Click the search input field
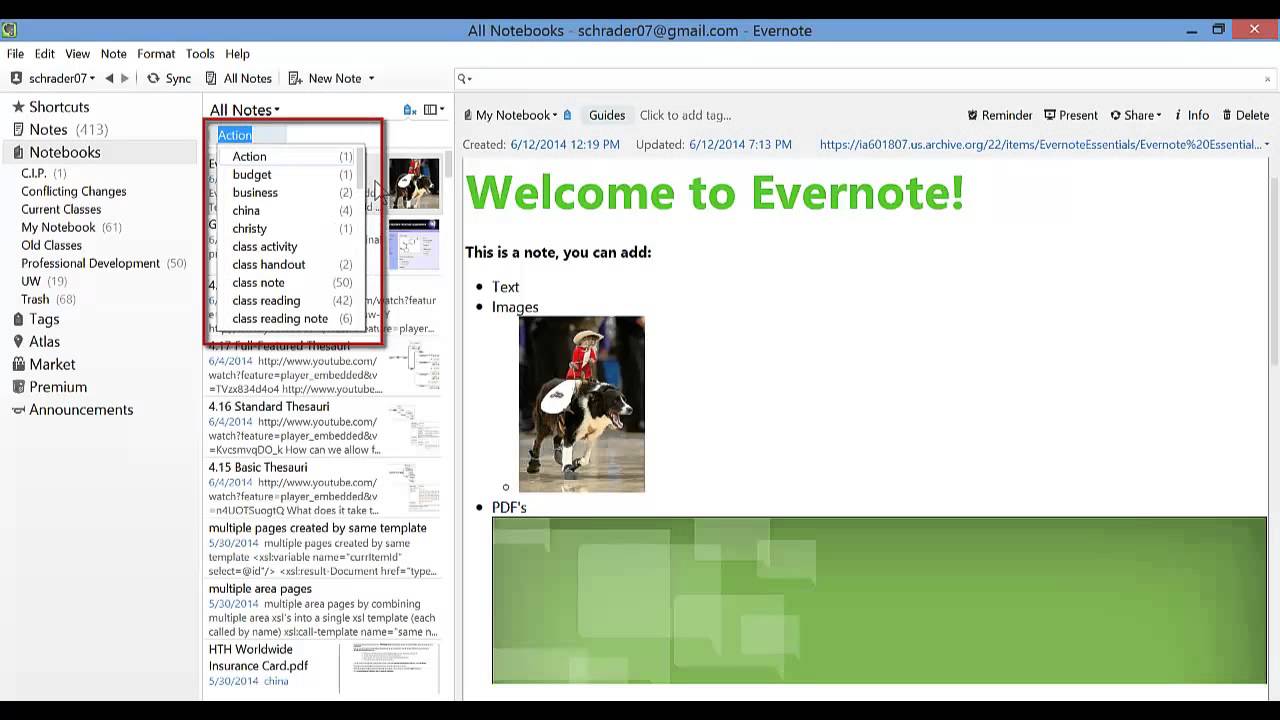Screen dimensions: 1280x720 click(865, 78)
